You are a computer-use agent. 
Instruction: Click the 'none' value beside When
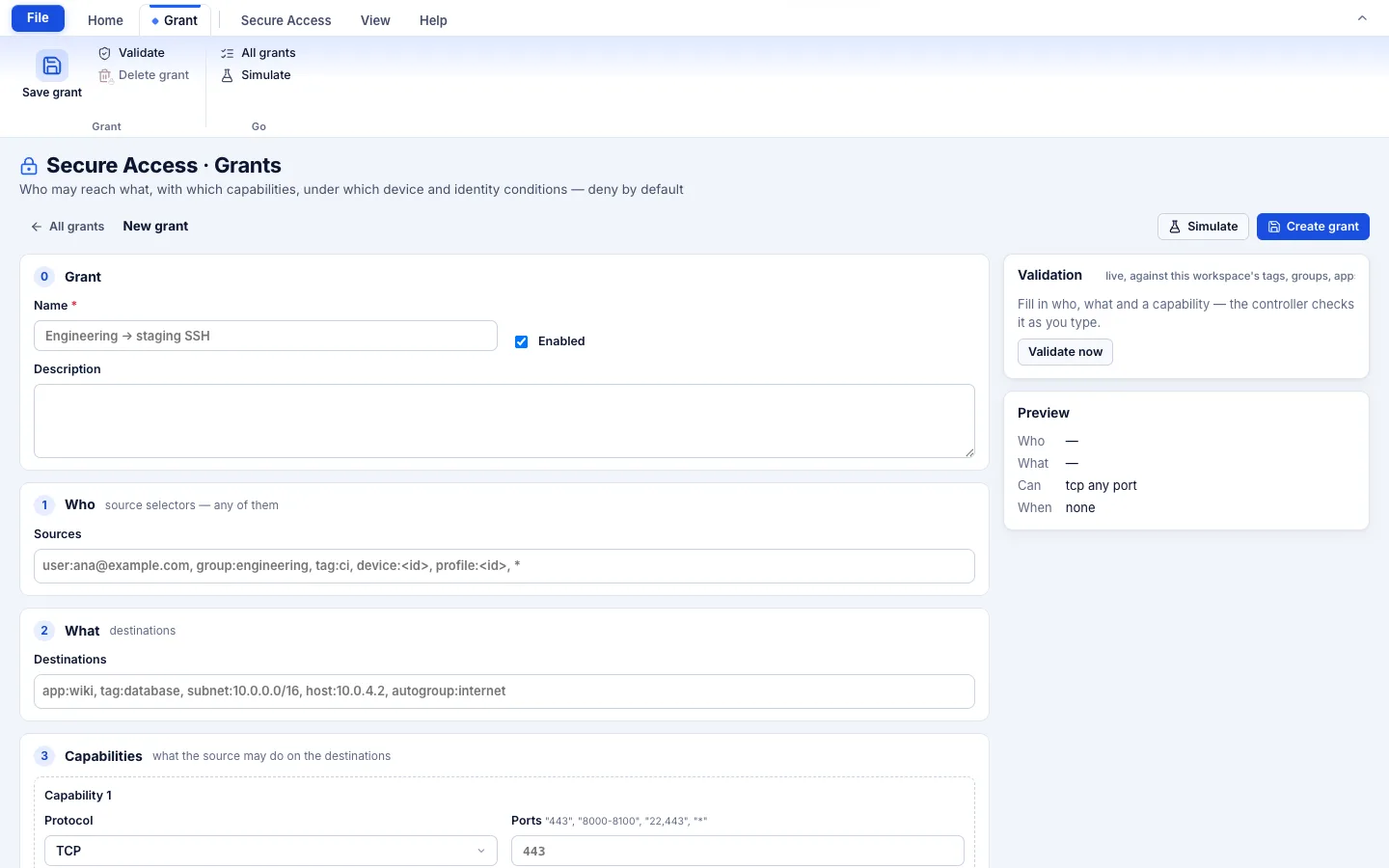tap(1080, 508)
